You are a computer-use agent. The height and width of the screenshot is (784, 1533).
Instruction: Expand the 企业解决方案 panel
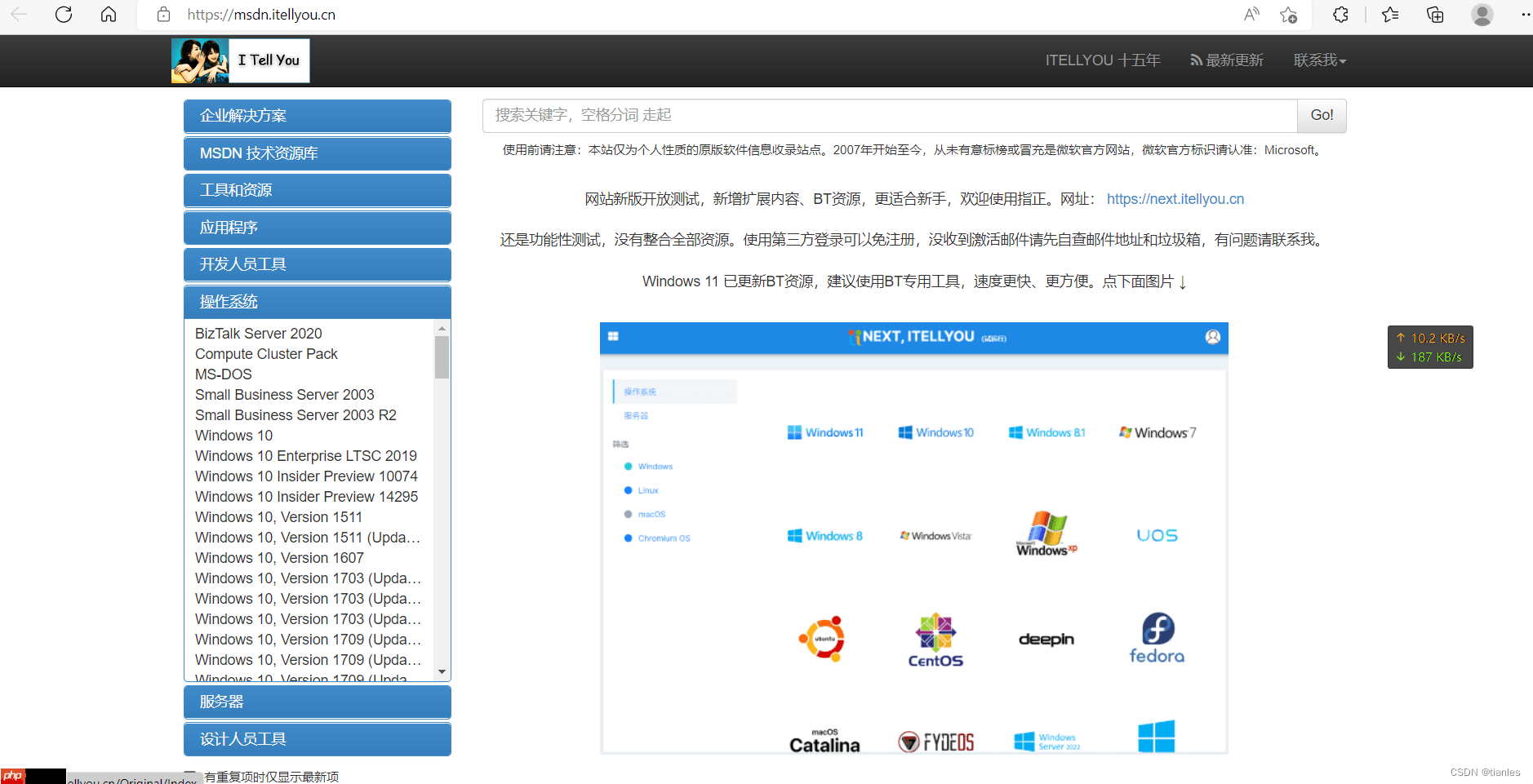(318, 116)
